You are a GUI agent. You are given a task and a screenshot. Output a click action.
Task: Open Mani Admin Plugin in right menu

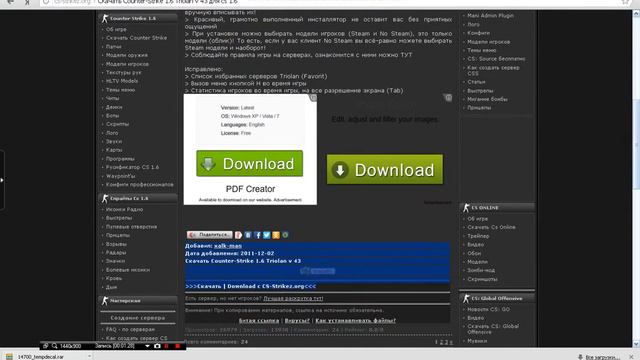tap(490, 16)
